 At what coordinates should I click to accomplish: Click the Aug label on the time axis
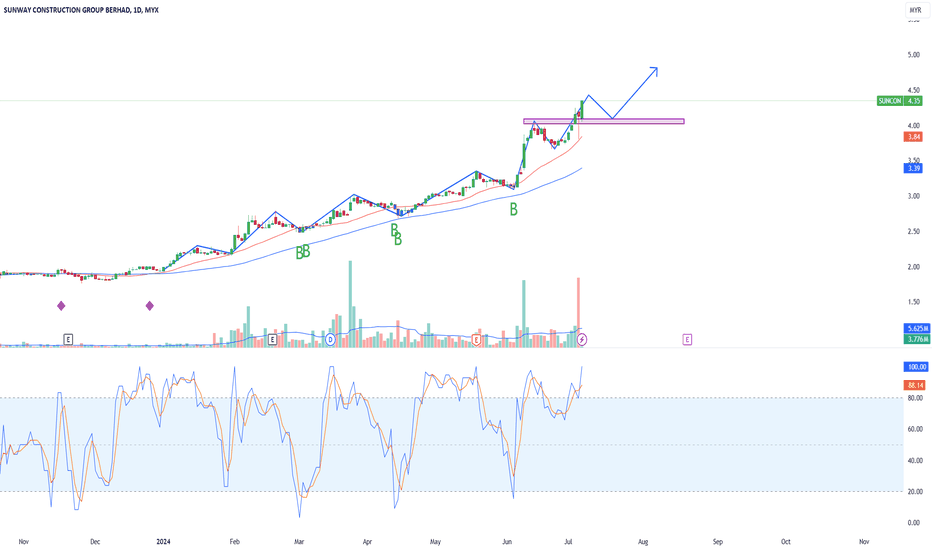click(x=643, y=542)
